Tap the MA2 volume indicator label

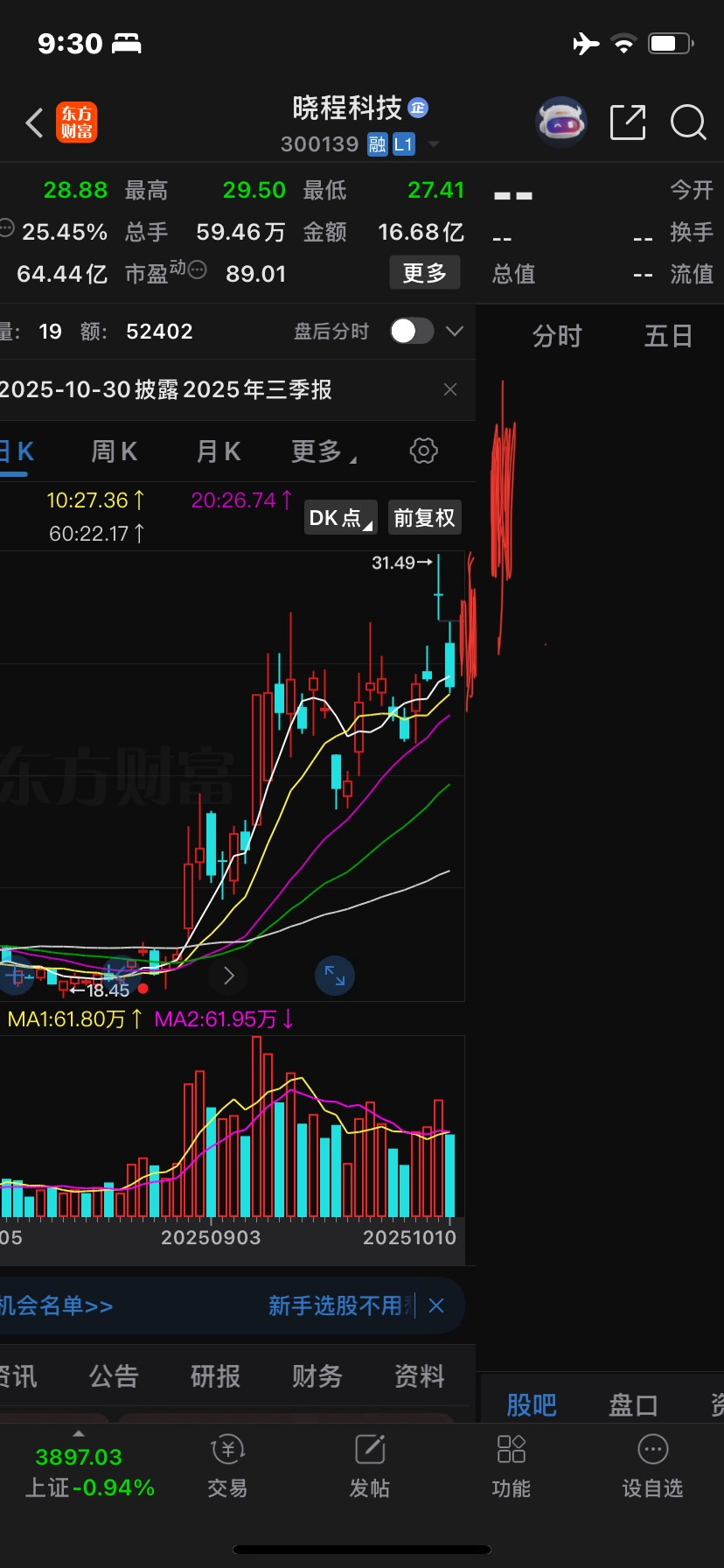coord(224,1019)
